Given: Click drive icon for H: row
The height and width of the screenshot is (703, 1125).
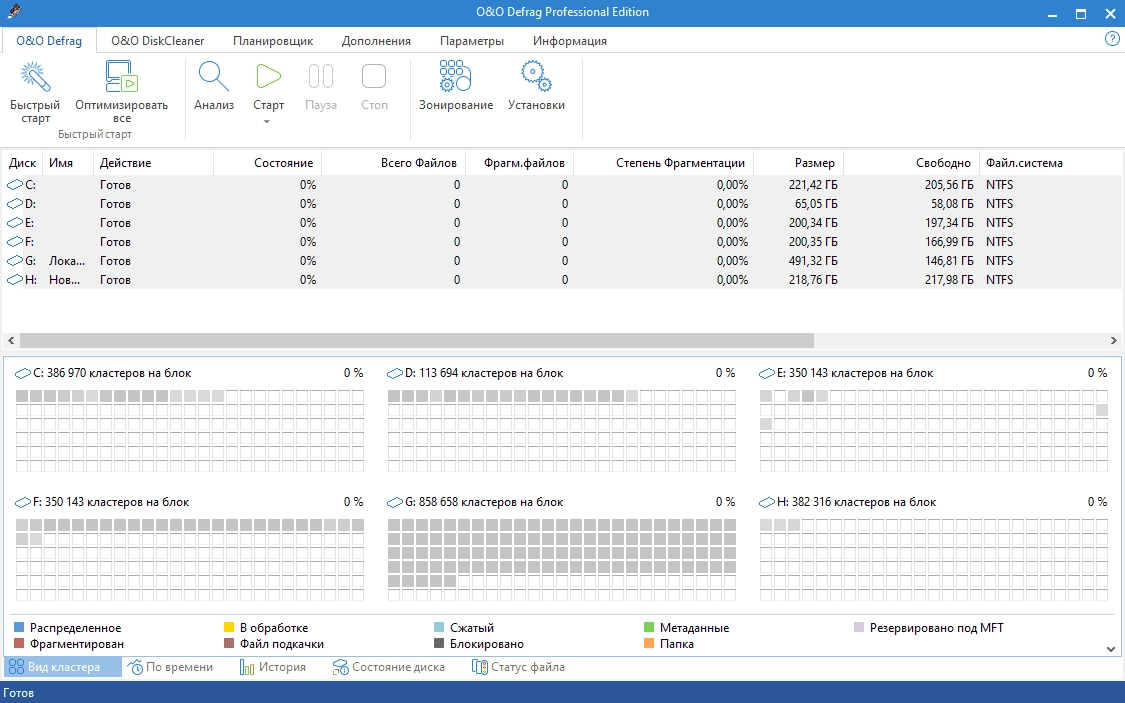Looking at the screenshot, I should tap(15, 280).
